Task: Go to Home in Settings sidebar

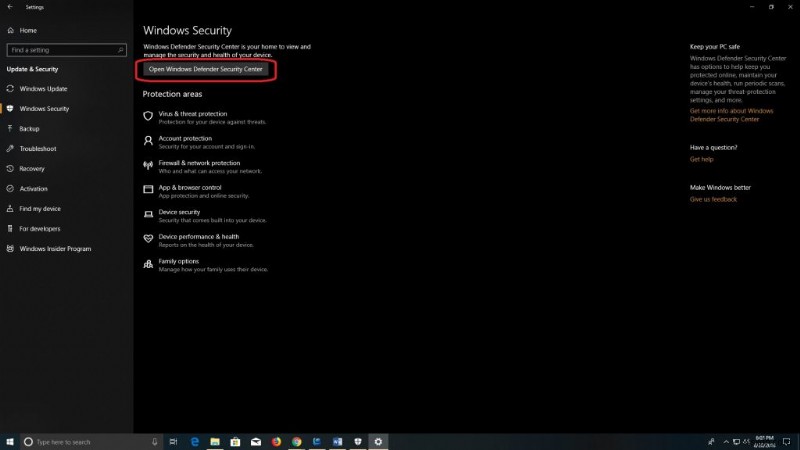Action: point(22,31)
